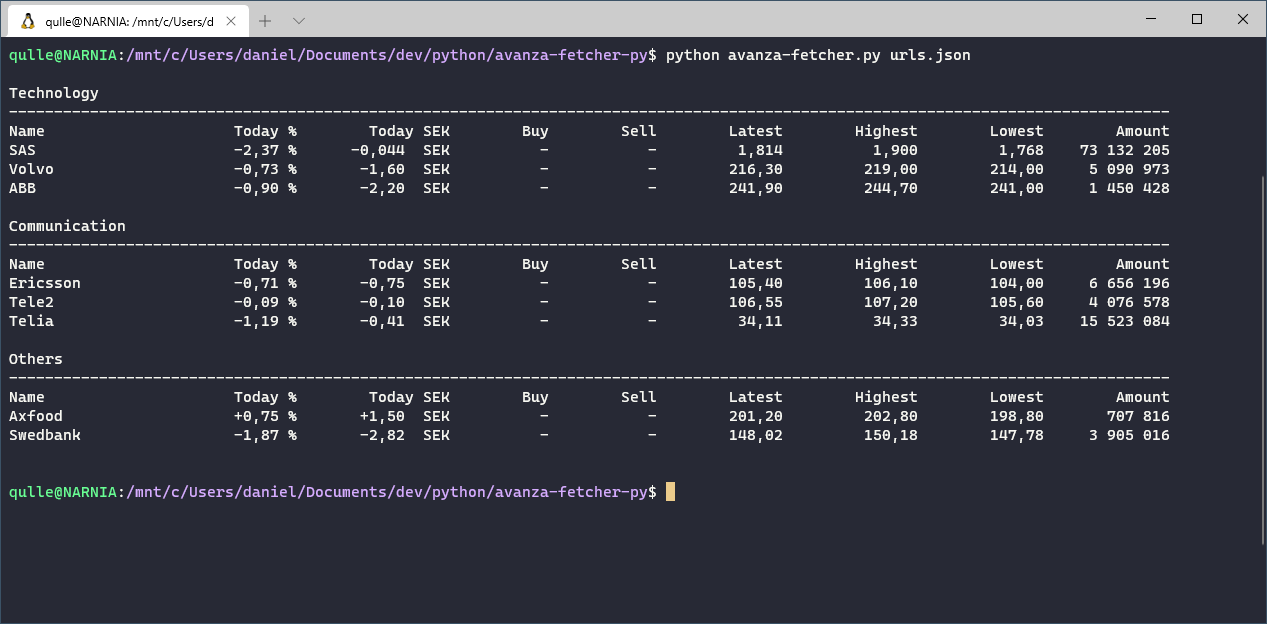The height and width of the screenshot is (624, 1267).
Task: Click the Linux penguin tab icon
Action: 27,20
